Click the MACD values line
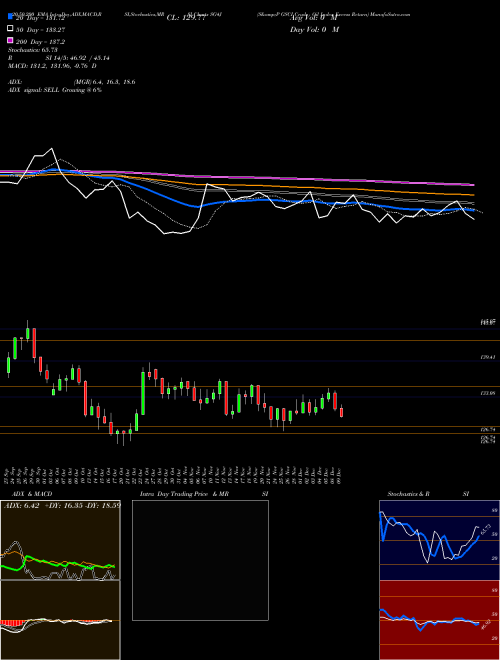This screenshot has width=500, height=660. coord(52,66)
